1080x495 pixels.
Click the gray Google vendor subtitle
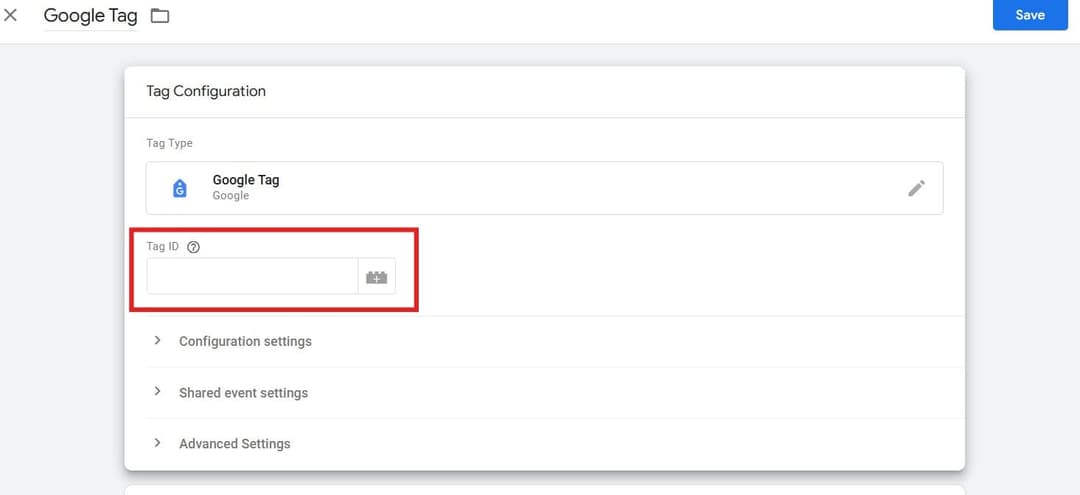[230, 196]
